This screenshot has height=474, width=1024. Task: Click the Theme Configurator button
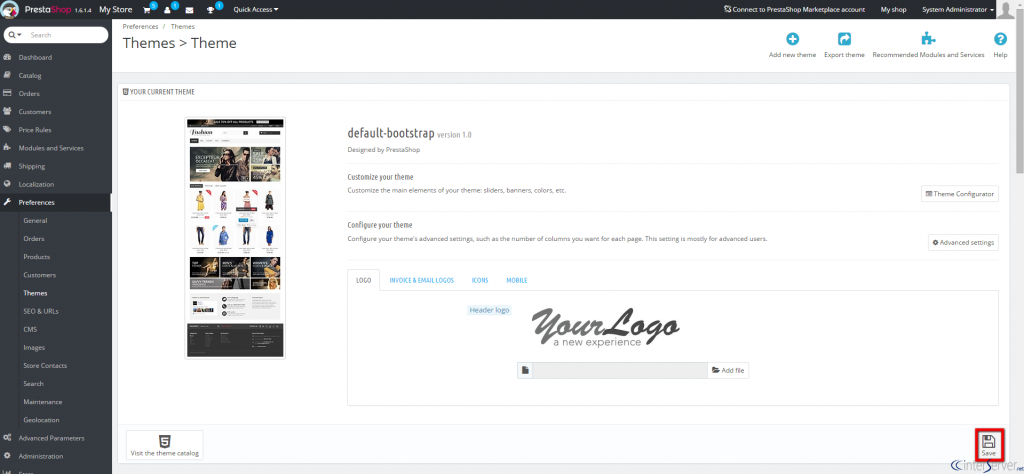pyautogui.click(x=959, y=194)
